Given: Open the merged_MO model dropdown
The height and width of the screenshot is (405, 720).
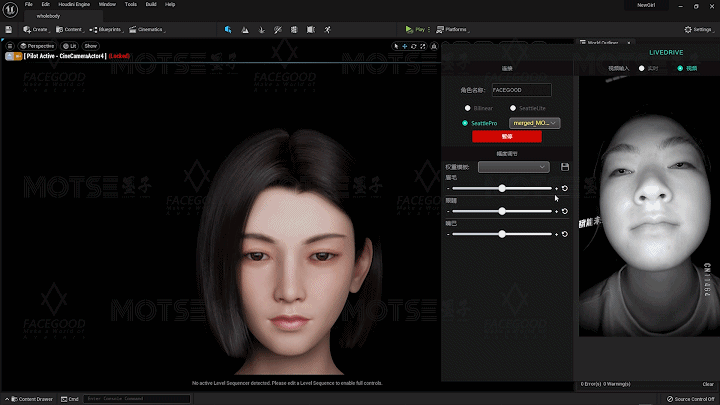Looking at the screenshot, I should point(535,123).
